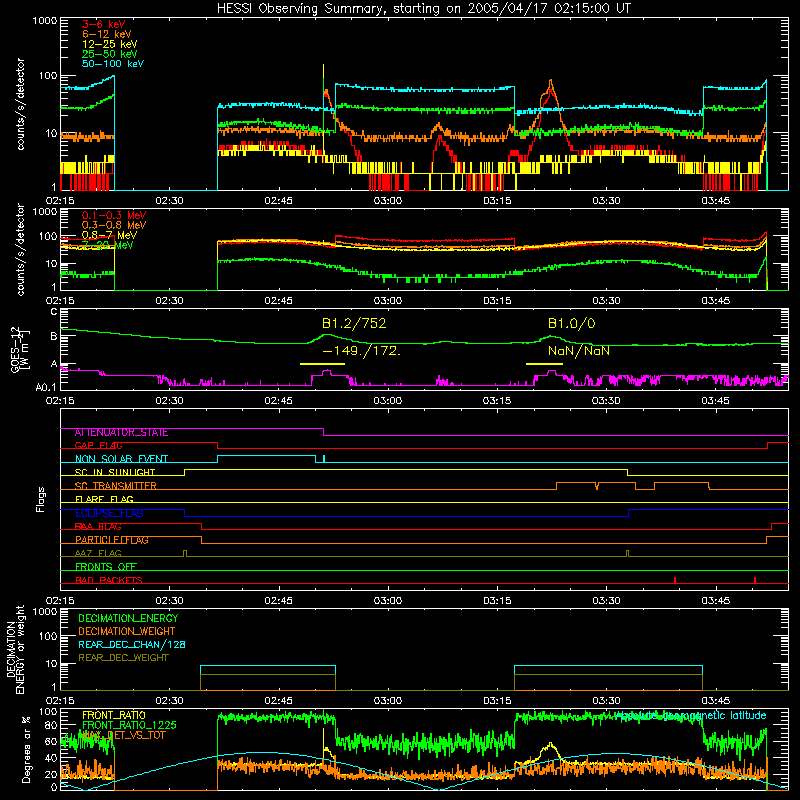Click the REAR_DEC_WEIGHT legend label
The height and width of the screenshot is (800, 800).
[123, 658]
